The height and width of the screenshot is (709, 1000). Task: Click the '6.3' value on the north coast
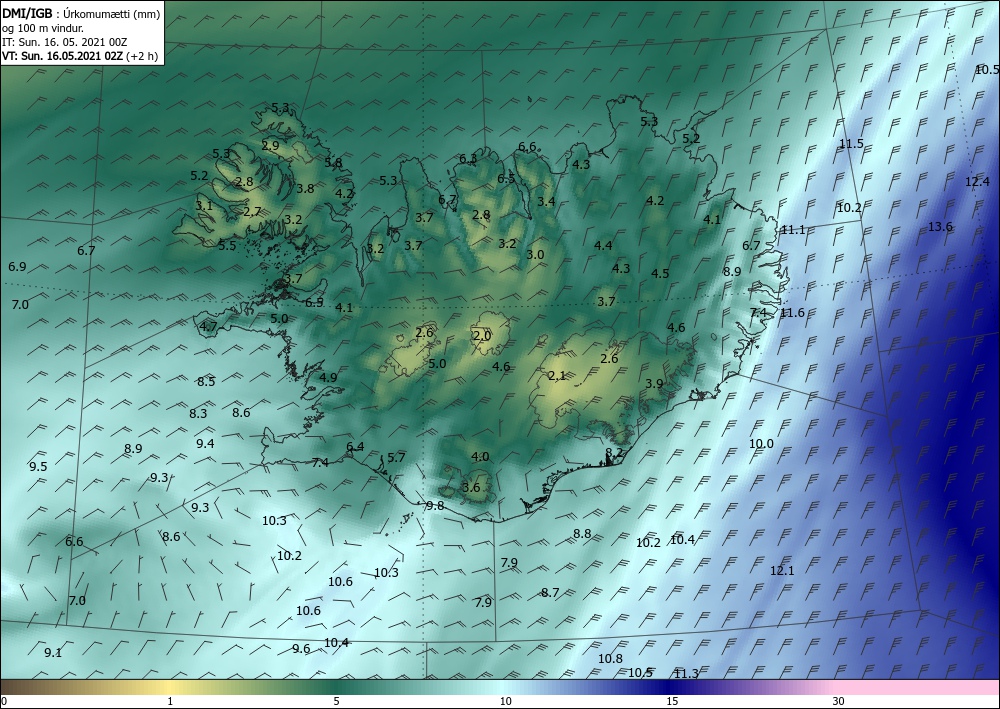[468, 159]
